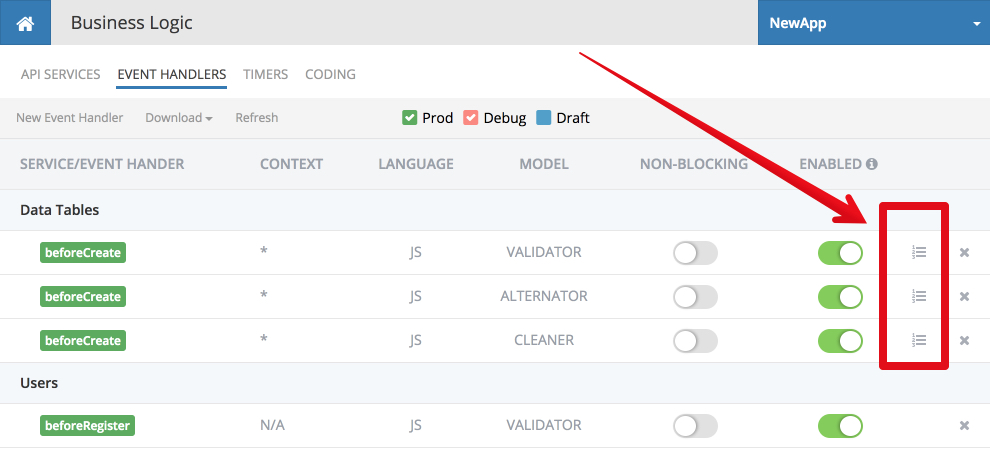This screenshot has width=990, height=452.
Task: Turn off enabled switch for beforeRegister
Action: 840,425
